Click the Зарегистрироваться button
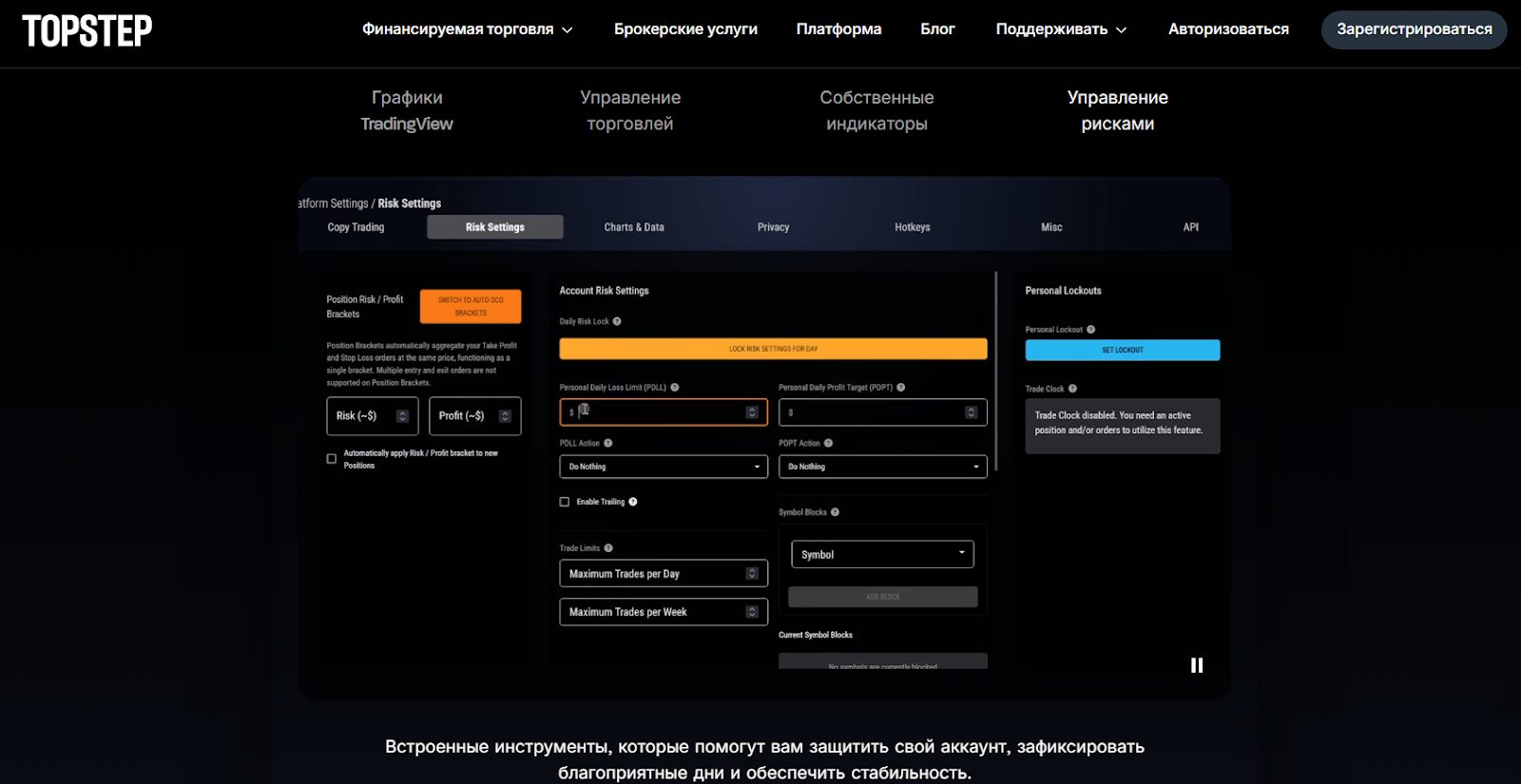This screenshot has height=784, width=1521. [1415, 29]
